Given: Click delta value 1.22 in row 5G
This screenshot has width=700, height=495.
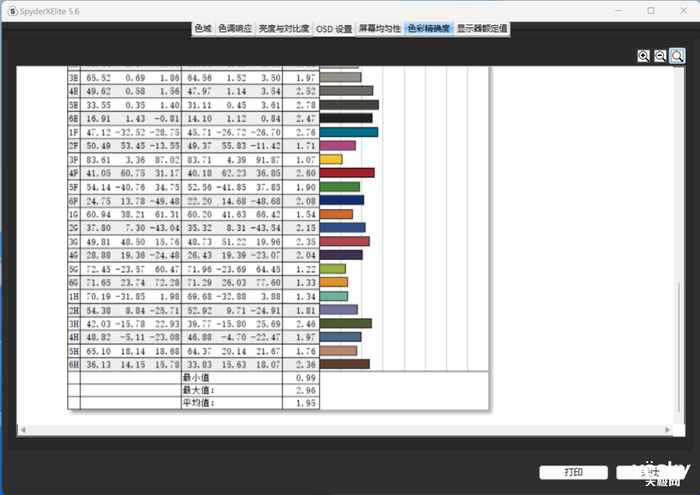Looking at the screenshot, I should (306, 269).
